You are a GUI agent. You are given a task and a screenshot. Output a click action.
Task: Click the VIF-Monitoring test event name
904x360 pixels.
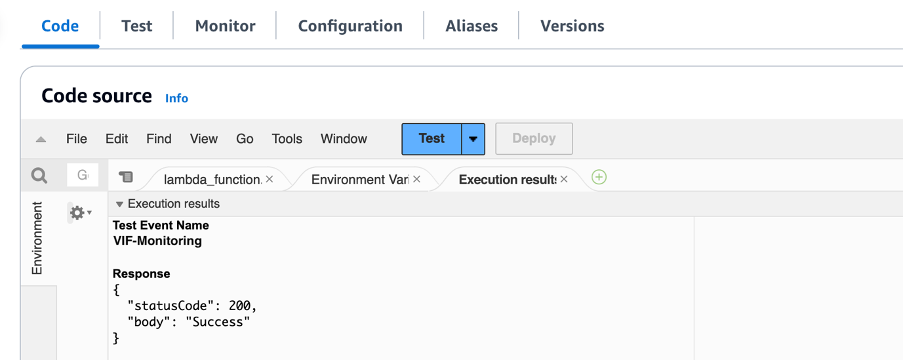(157, 241)
